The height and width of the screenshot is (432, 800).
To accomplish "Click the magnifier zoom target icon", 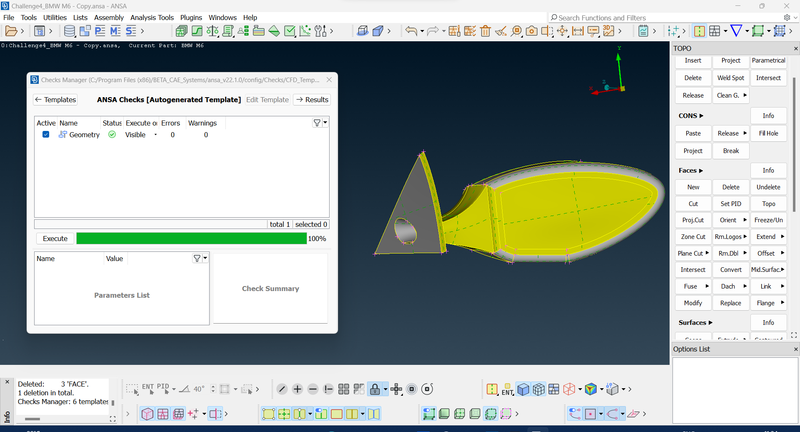I will [516, 31].
